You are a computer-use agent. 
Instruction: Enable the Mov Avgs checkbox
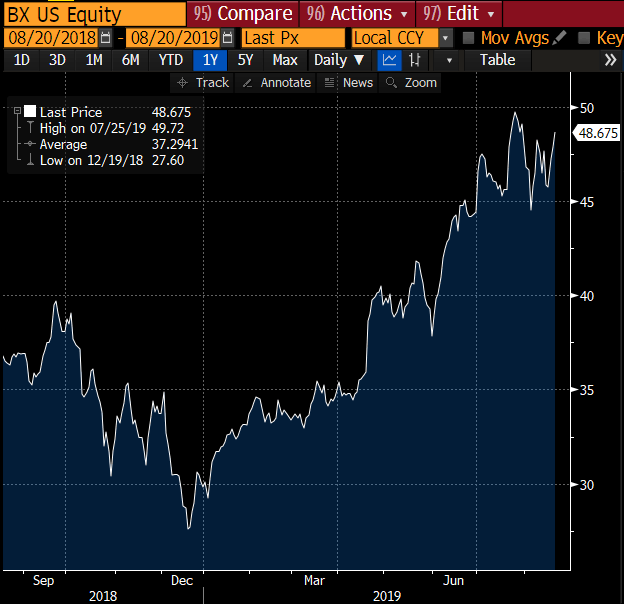pos(469,38)
